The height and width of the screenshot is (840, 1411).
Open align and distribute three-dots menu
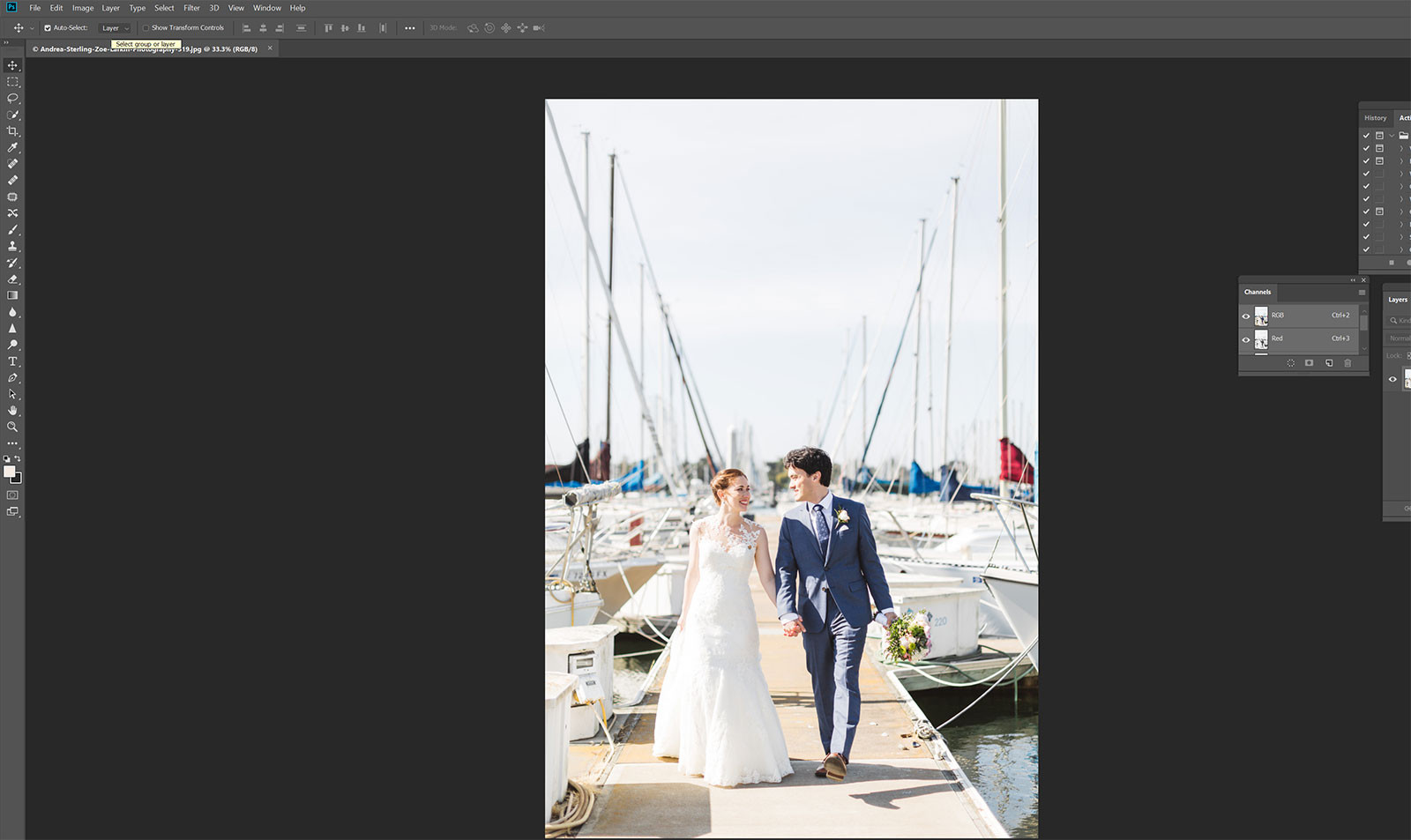(410, 28)
